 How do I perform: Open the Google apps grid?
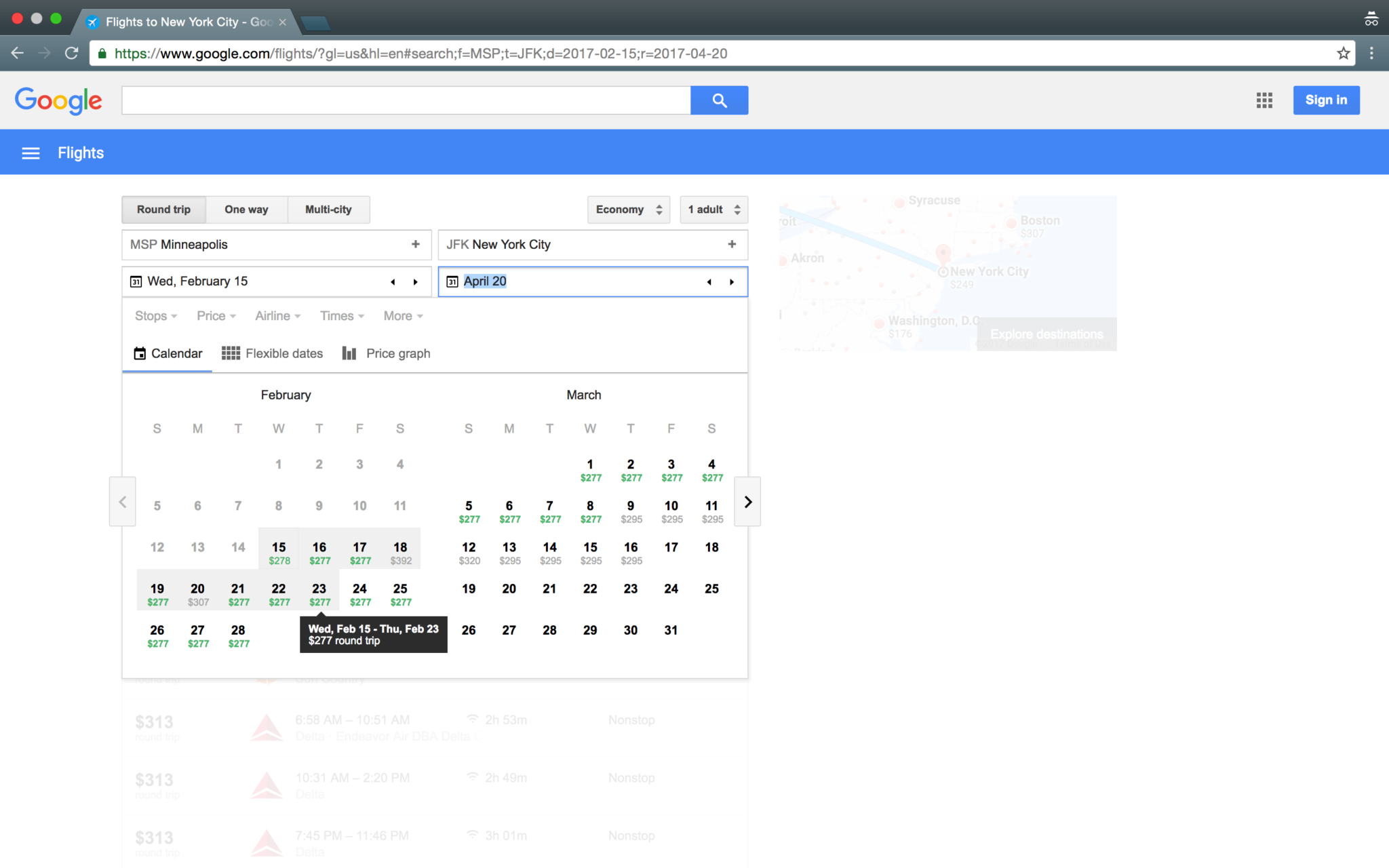[1264, 100]
